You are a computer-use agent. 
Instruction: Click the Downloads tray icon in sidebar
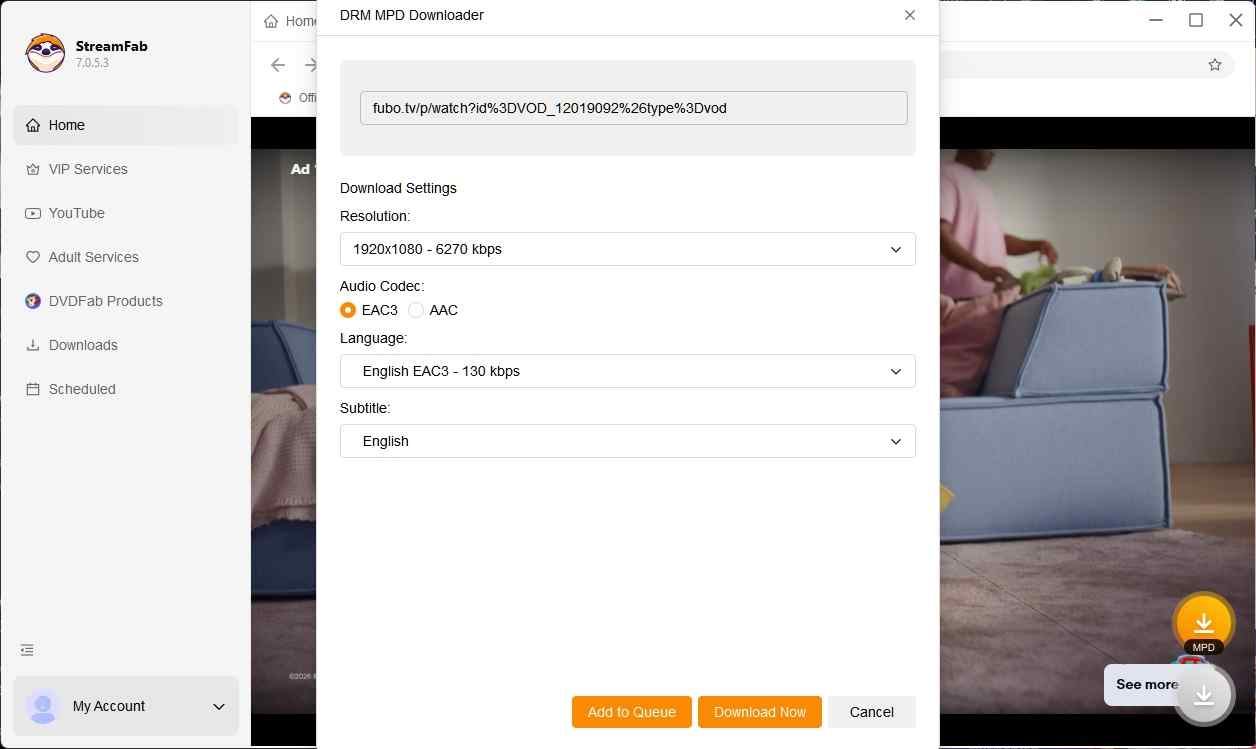click(x=33, y=345)
